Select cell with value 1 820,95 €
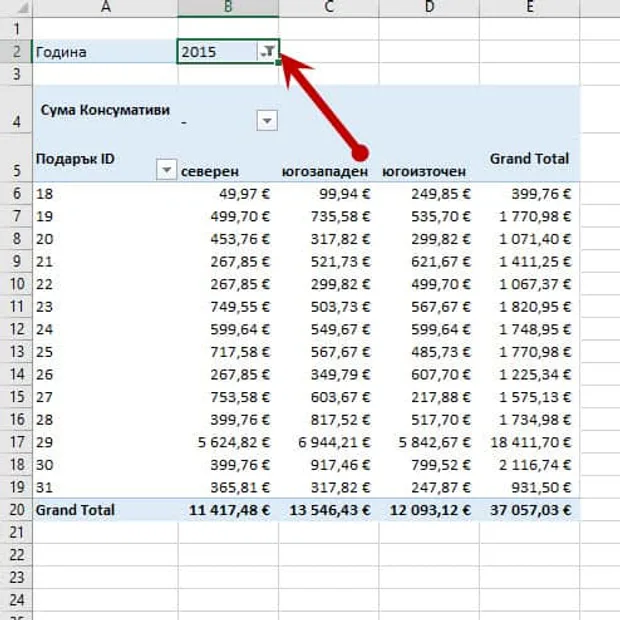Image resolution: width=620 pixels, height=620 pixels. (x=529, y=306)
